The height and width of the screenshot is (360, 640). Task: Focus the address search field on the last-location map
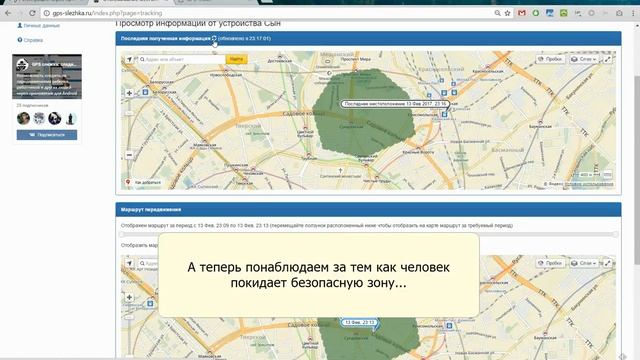pyautogui.click(x=182, y=60)
